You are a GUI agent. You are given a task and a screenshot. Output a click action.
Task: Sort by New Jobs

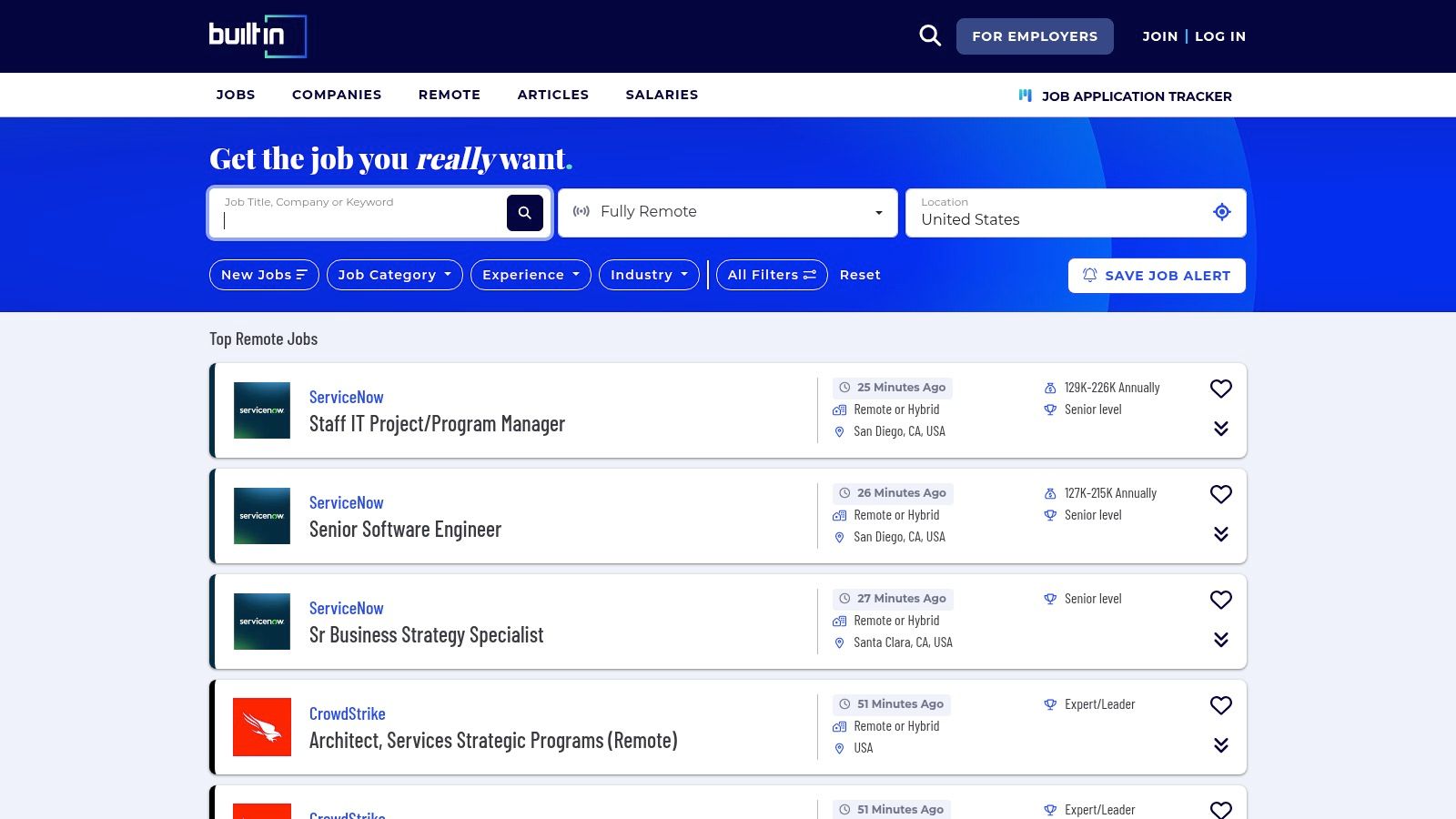point(264,275)
